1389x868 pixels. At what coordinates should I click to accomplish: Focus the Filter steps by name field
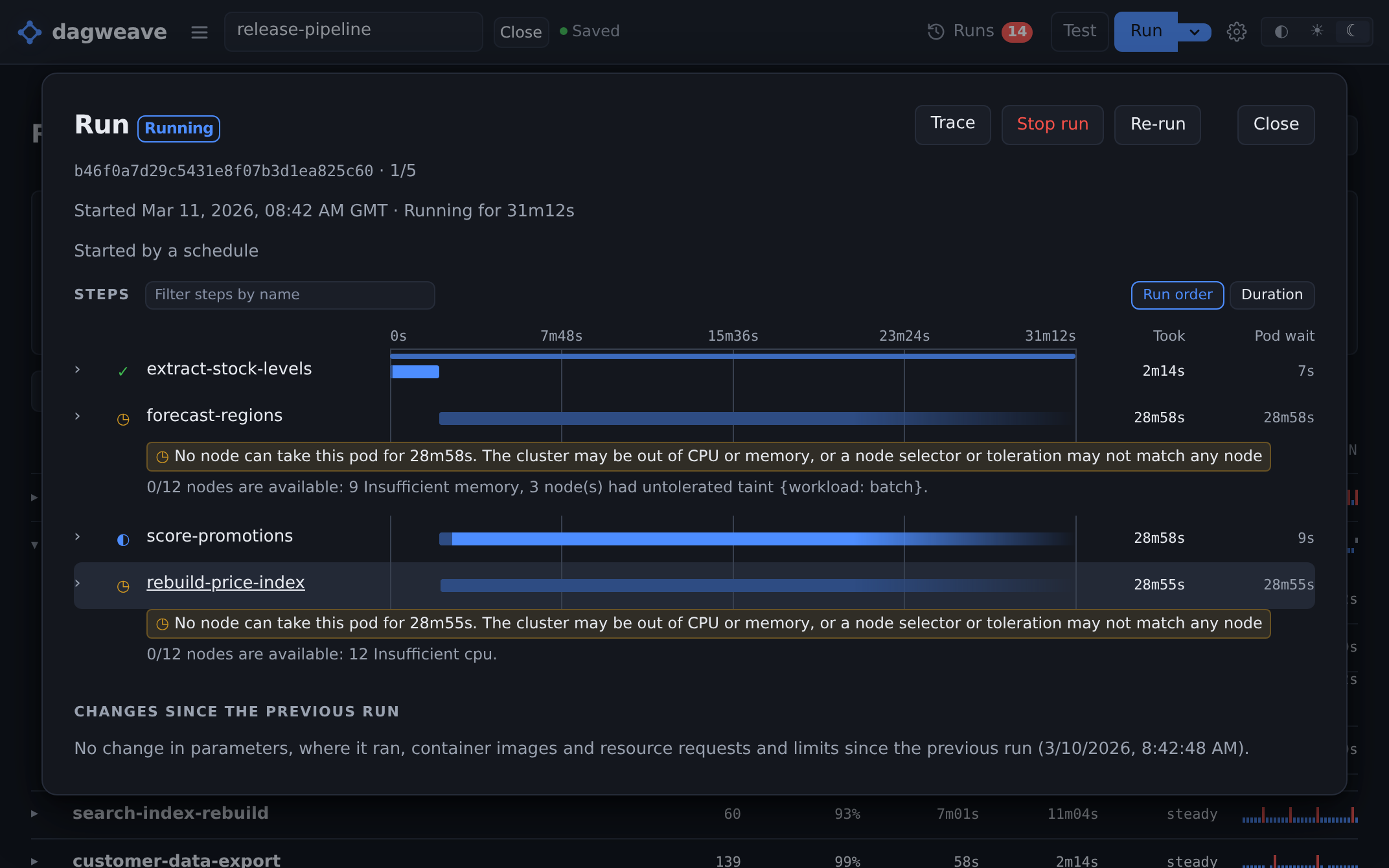tap(290, 295)
